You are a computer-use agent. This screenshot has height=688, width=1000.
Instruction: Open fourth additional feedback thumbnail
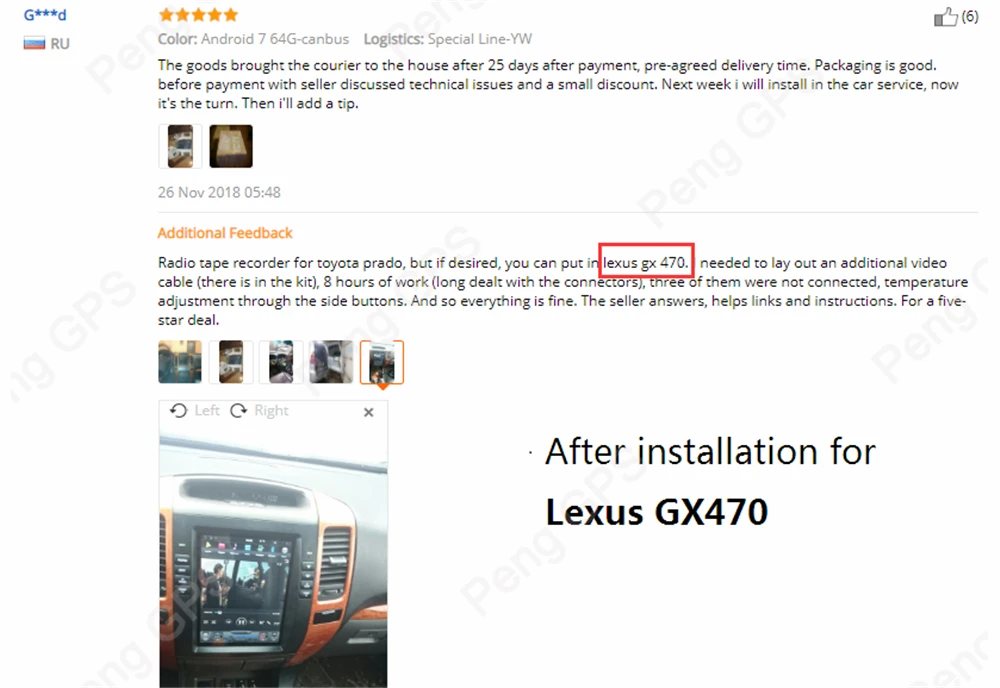pos(331,362)
